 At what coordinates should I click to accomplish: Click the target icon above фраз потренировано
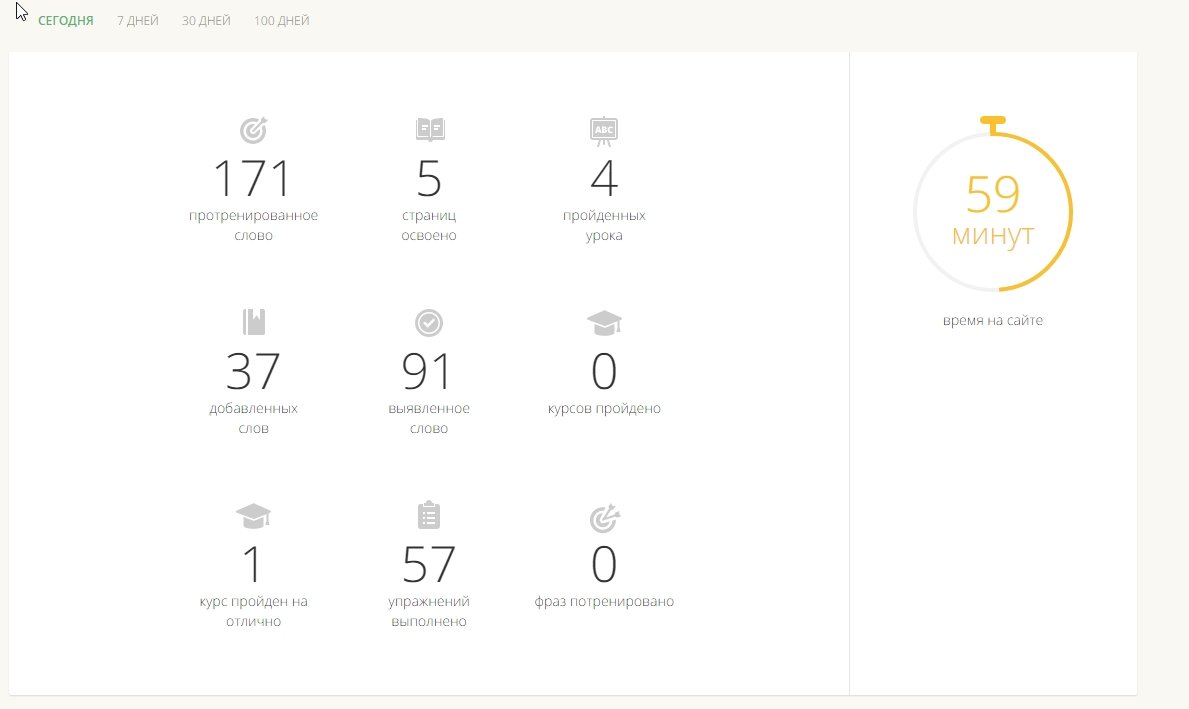coord(604,518)
